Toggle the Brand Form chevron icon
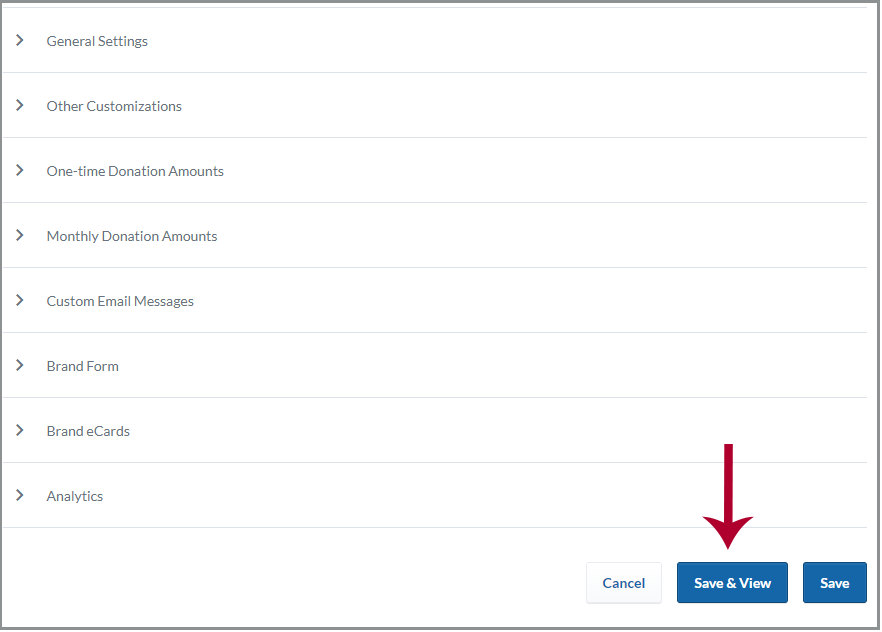Screen dimensions: 882x632 pos(19,366)
